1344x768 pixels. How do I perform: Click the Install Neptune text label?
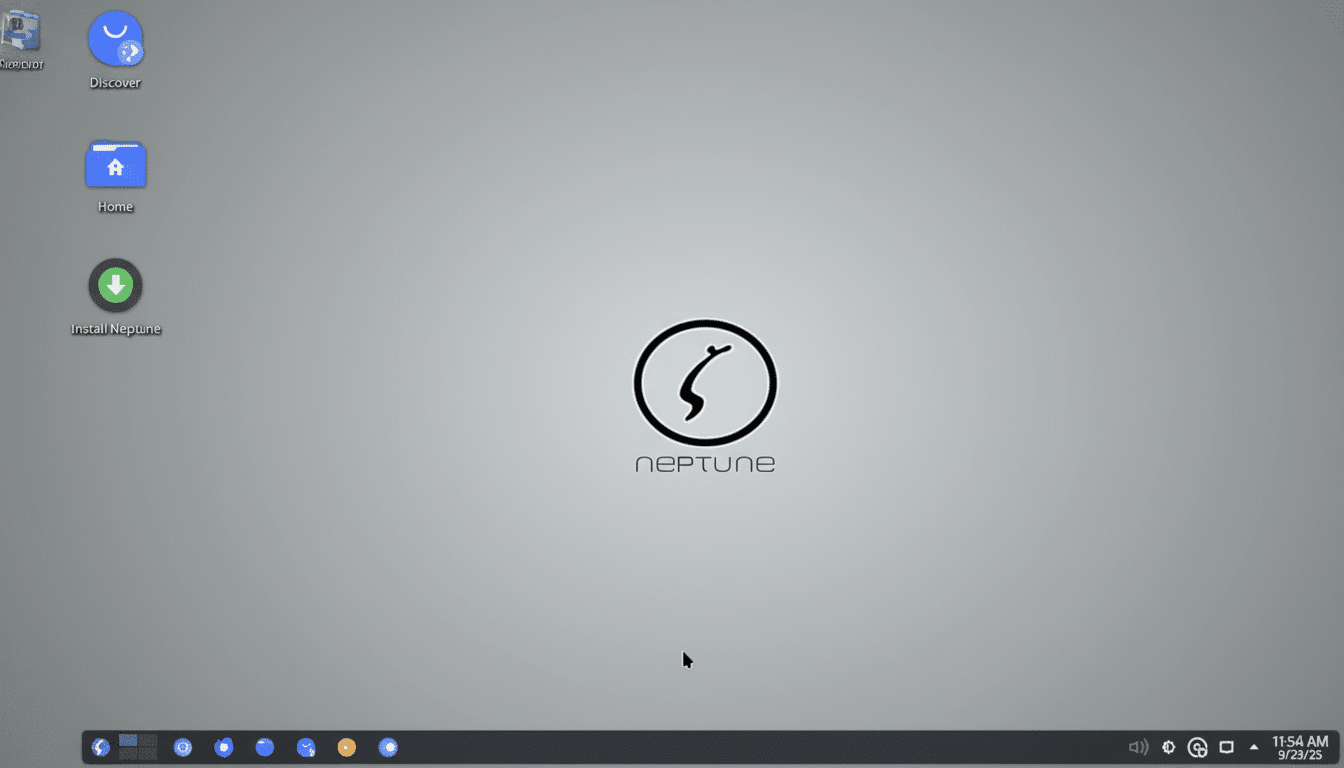pyautogui.click(x=116, y=328)
